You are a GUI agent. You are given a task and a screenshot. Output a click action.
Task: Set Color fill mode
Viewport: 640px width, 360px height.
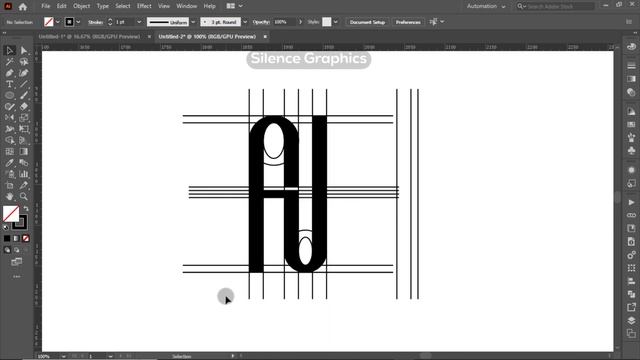[x=7, y=238]
